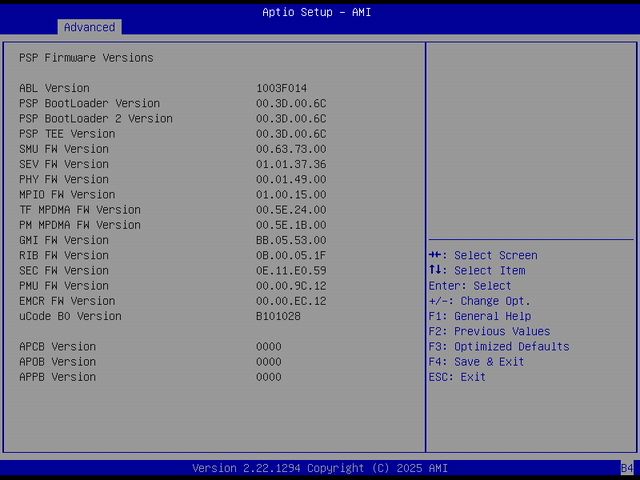Click SEC FW value 0E.11.E0.59
The height and width of the screenshot is (480, 640).
pyautogui.click(x=291, y=271)
